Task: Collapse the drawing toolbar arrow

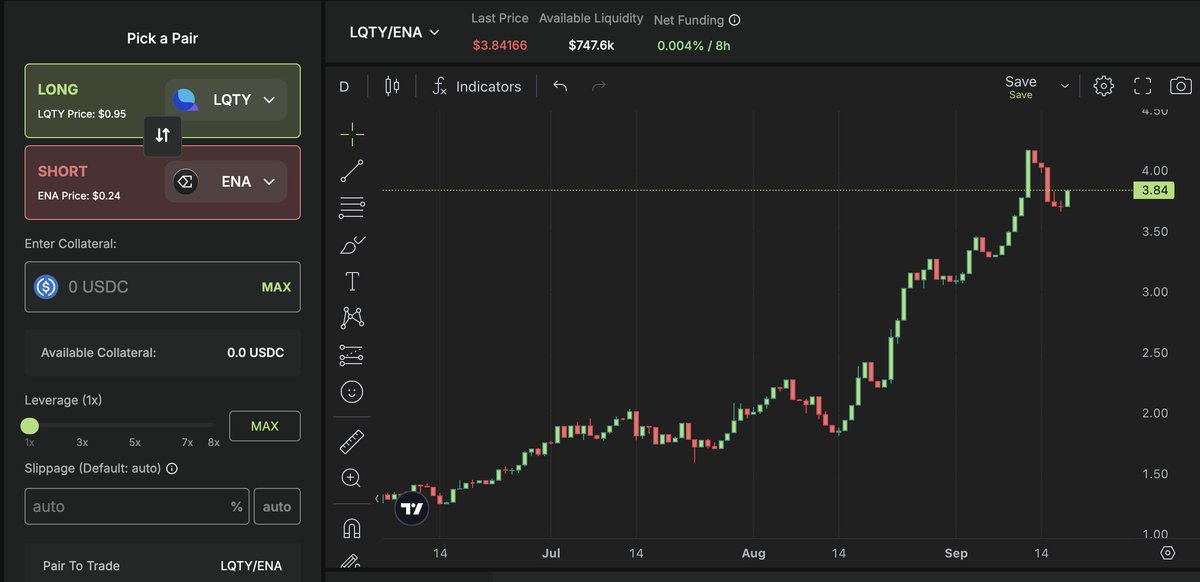Action: click(377, 498)
